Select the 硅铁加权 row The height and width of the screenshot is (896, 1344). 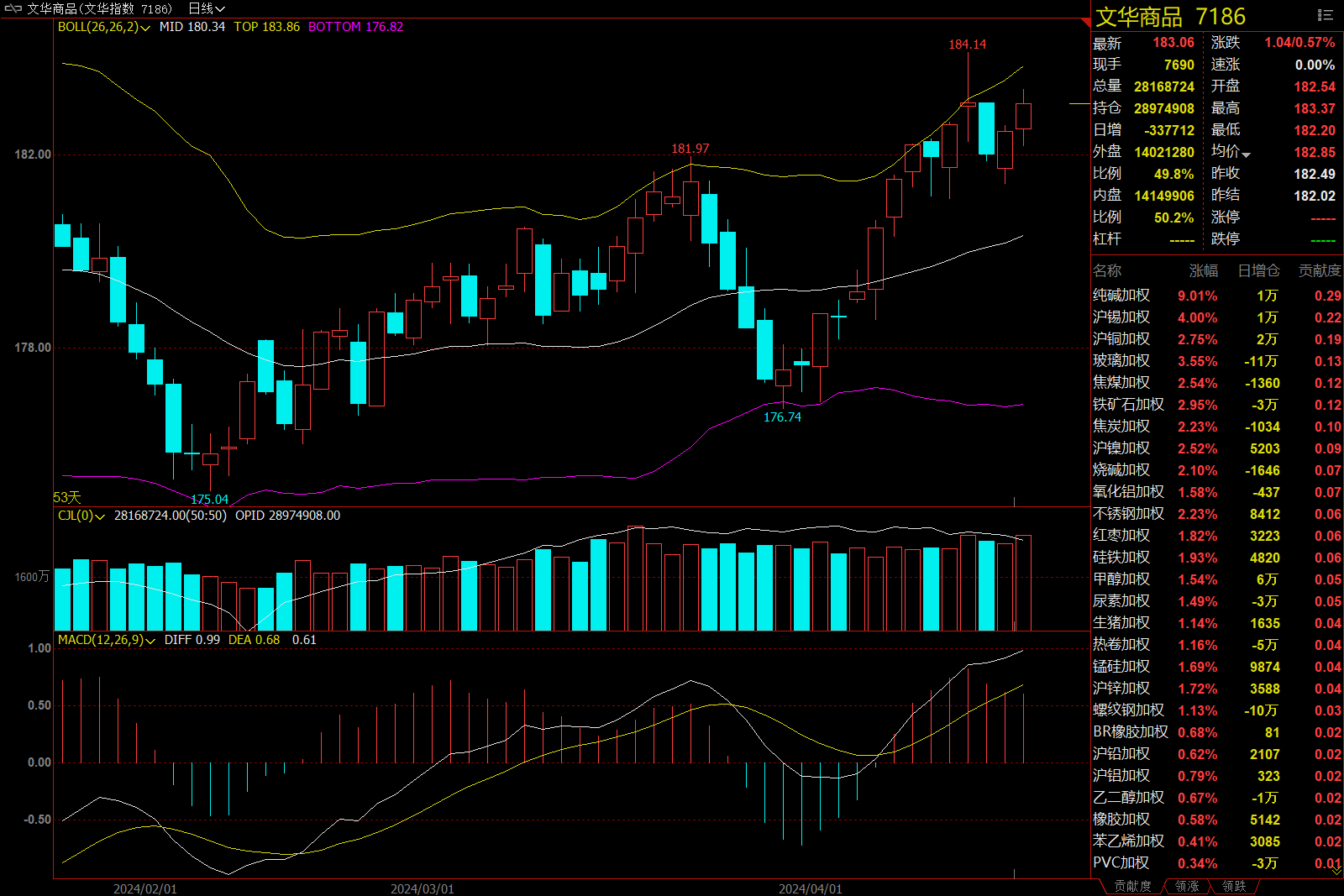click(1217, 558)
